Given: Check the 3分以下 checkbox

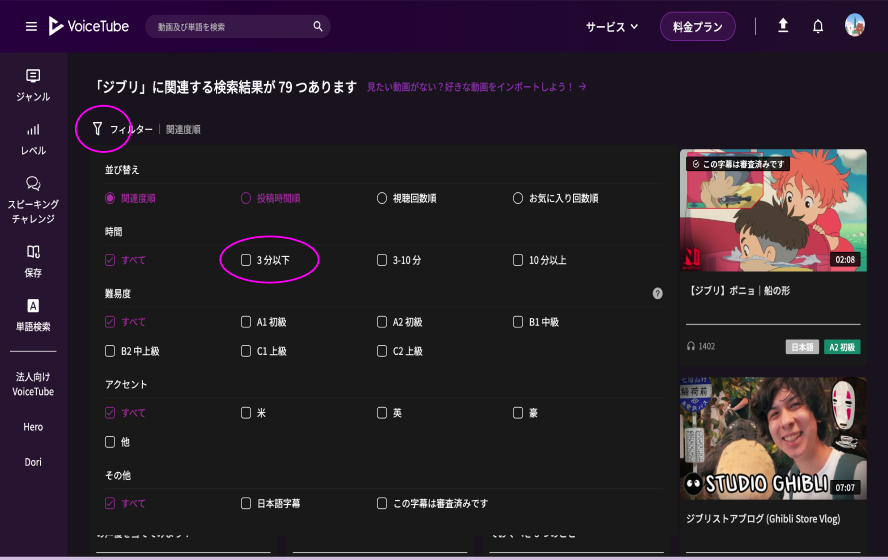Looking at the screenshot, I should [246, 260].
